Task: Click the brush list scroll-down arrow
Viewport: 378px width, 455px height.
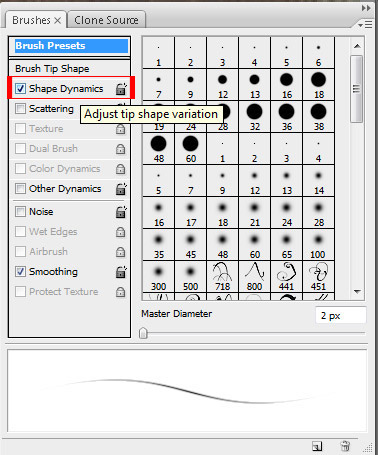Action: pyautogui.click(x=357, y=292)
